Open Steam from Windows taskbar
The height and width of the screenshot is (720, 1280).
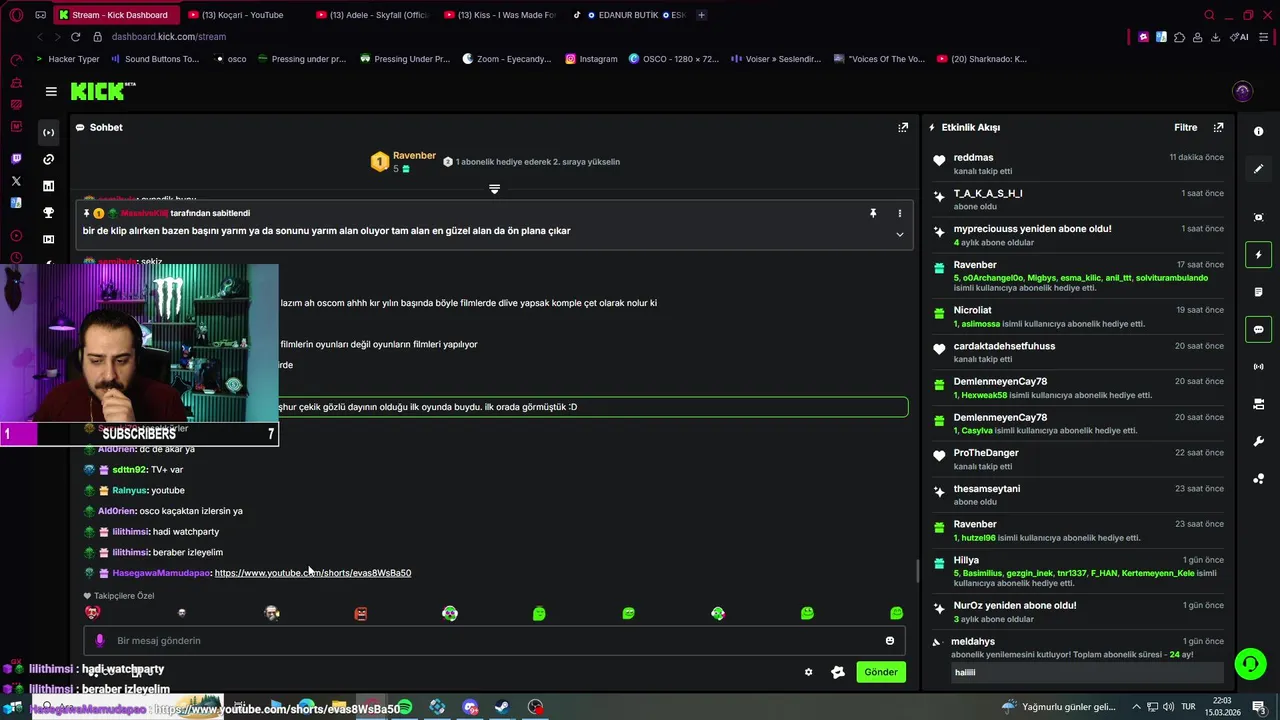(x=502, y=707)
